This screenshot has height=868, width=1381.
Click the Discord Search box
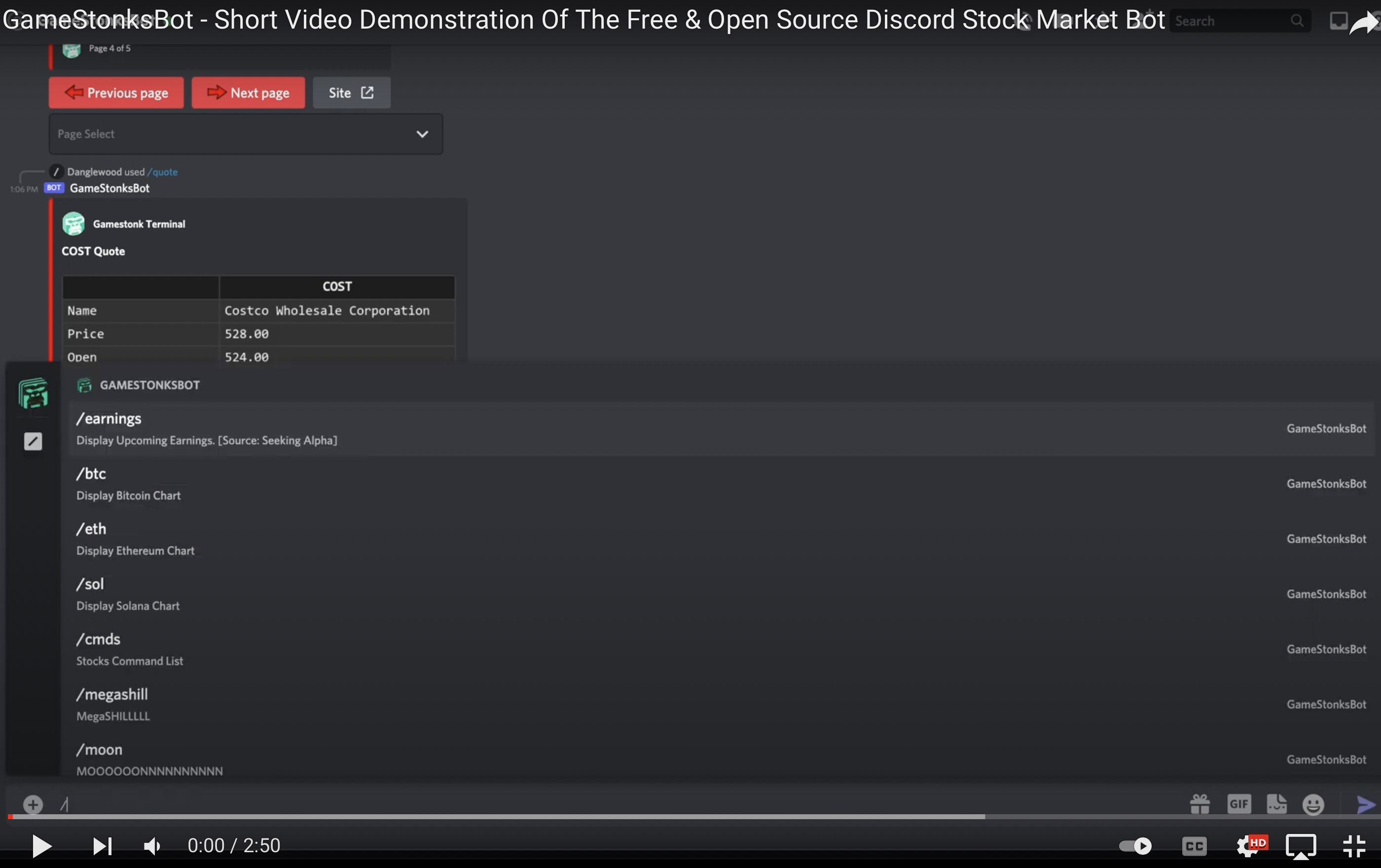(1240, 21)
